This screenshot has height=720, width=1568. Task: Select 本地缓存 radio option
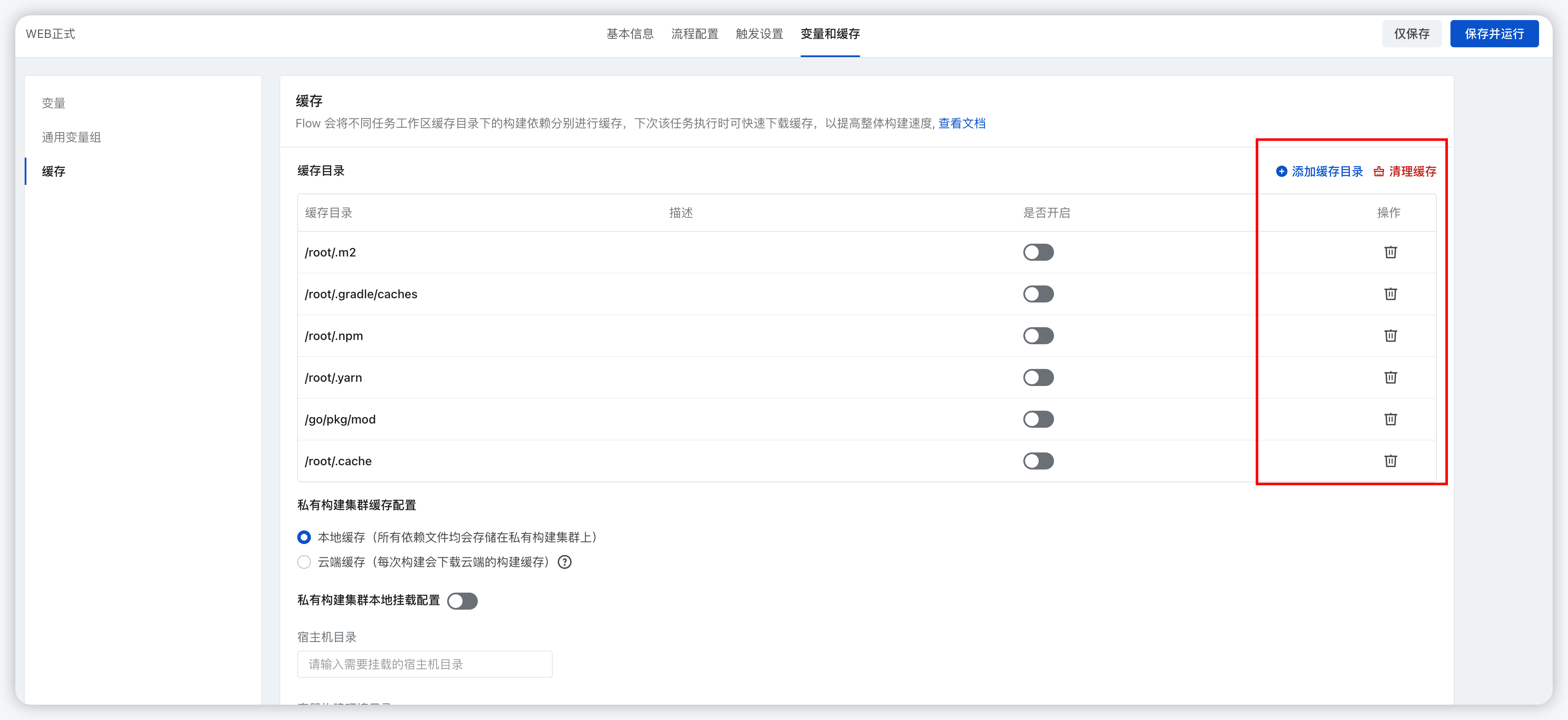[304, 537]
